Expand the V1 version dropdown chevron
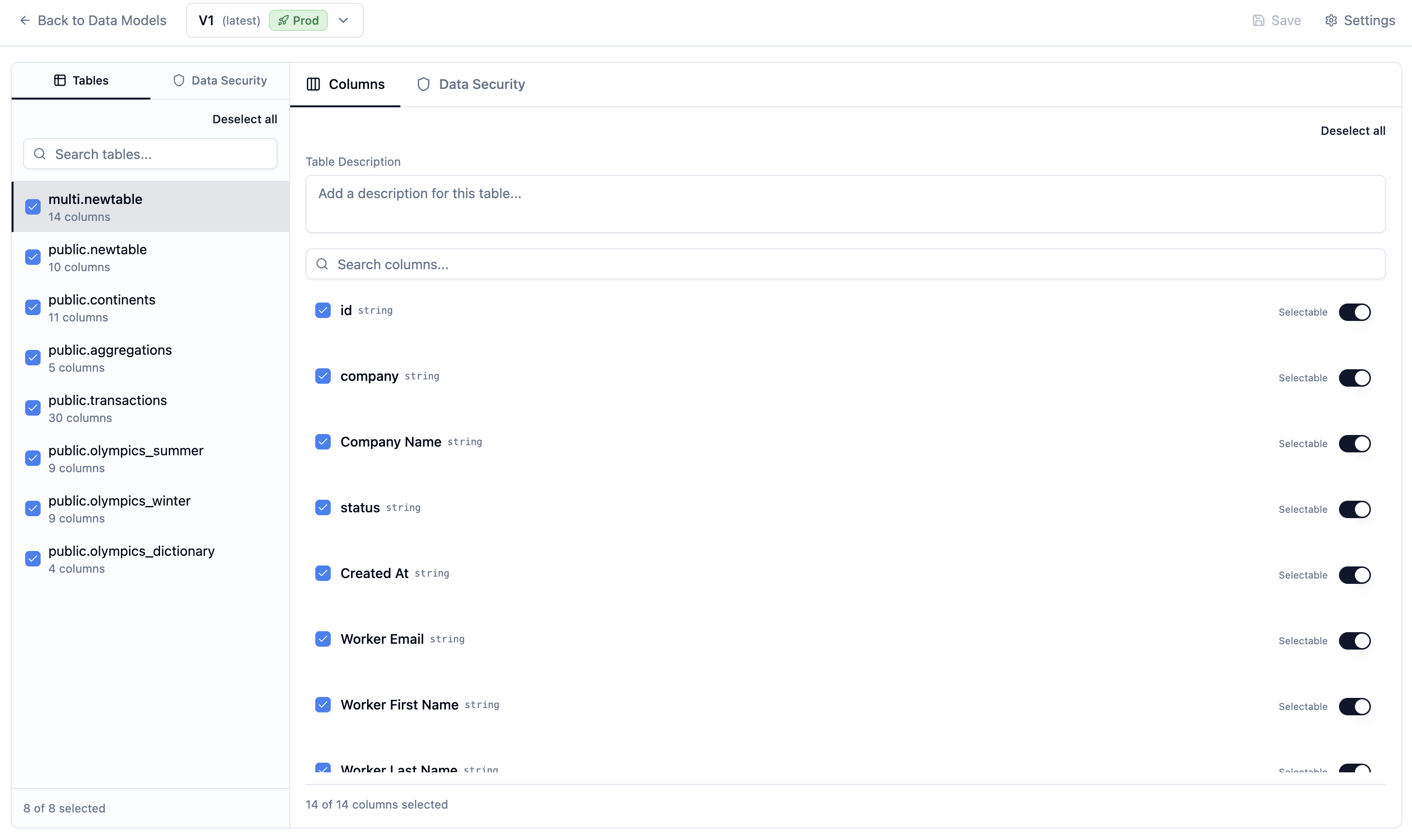The height and width of the screenshot is (840, 1412). click(x=343, y=20)
